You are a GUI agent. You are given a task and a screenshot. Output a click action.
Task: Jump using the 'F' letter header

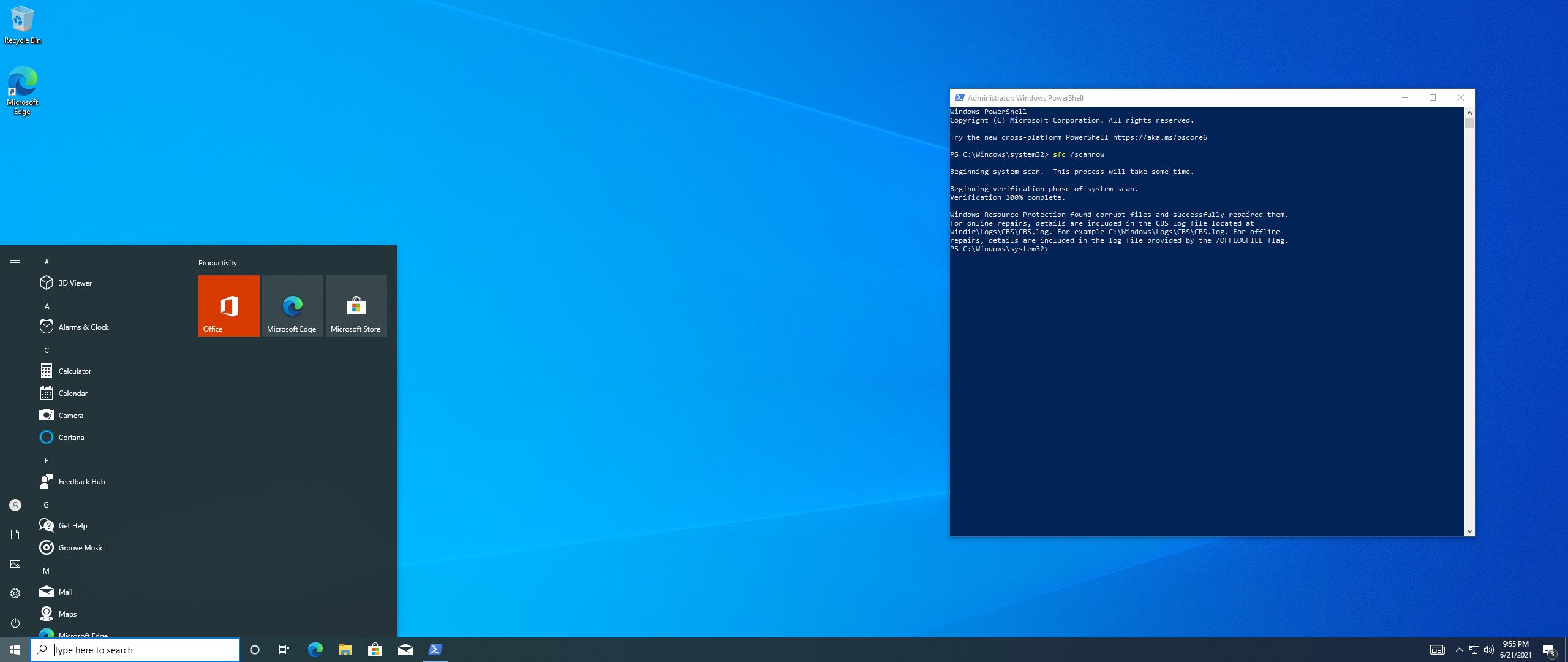pyautogui.click(x=47, y=460)
